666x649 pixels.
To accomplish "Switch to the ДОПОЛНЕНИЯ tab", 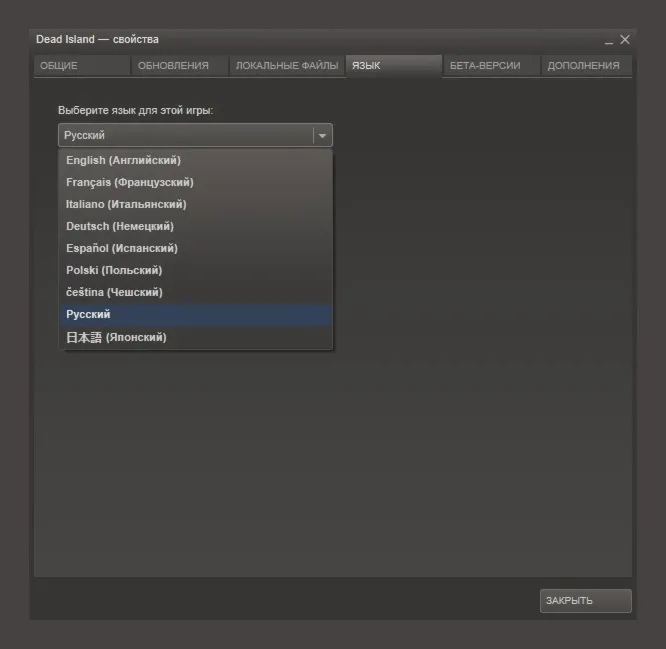I will (587, 66).
